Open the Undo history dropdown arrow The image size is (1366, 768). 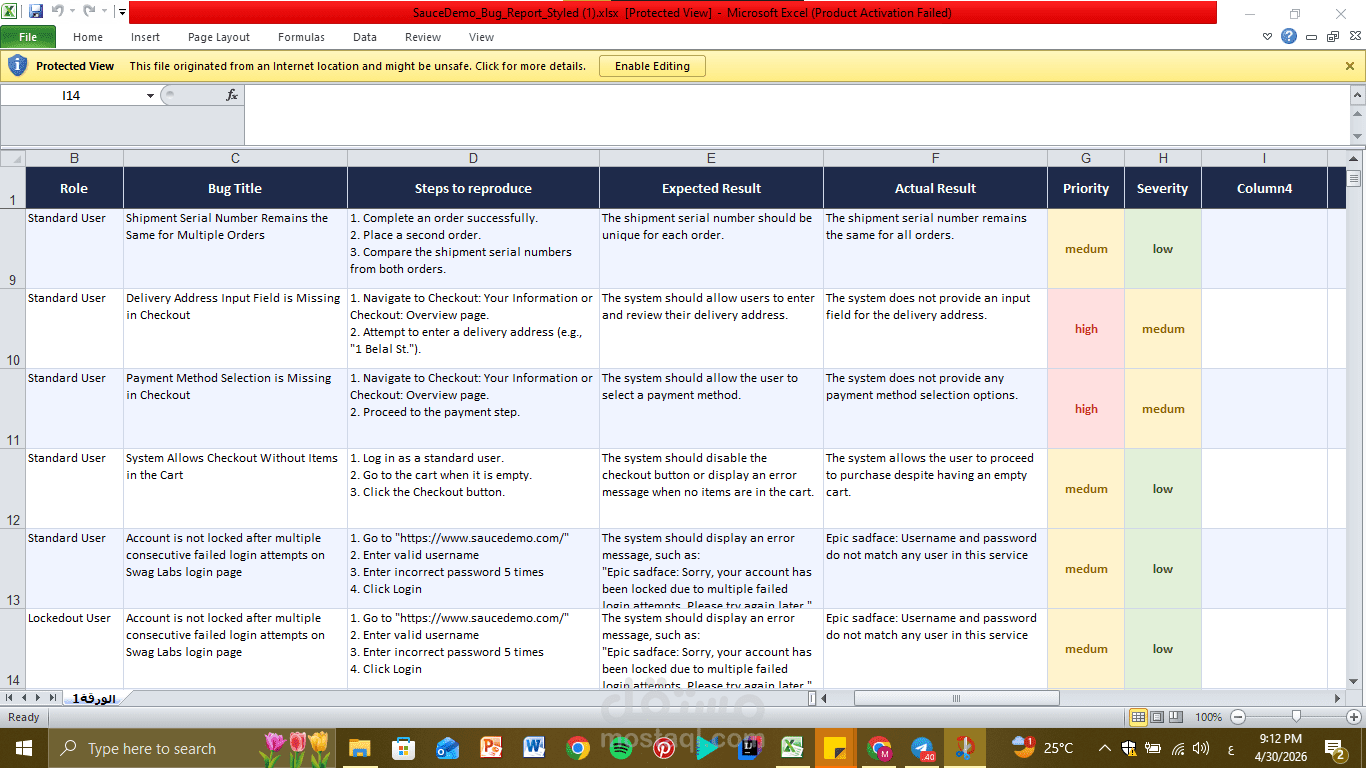tap(72, 12)
